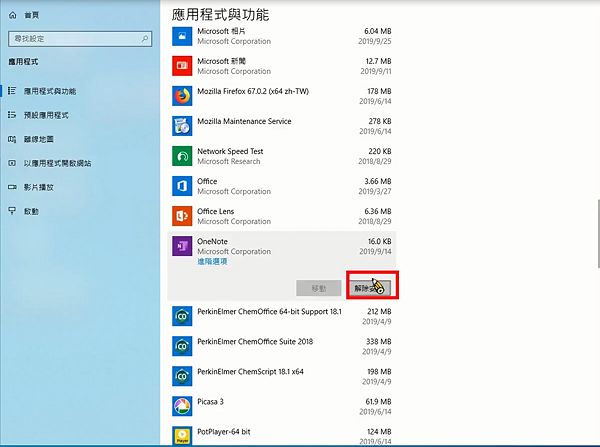Select the Microsoft 新聞 red icon
This screenshot has width=600, height=447.
coord(182,66)
